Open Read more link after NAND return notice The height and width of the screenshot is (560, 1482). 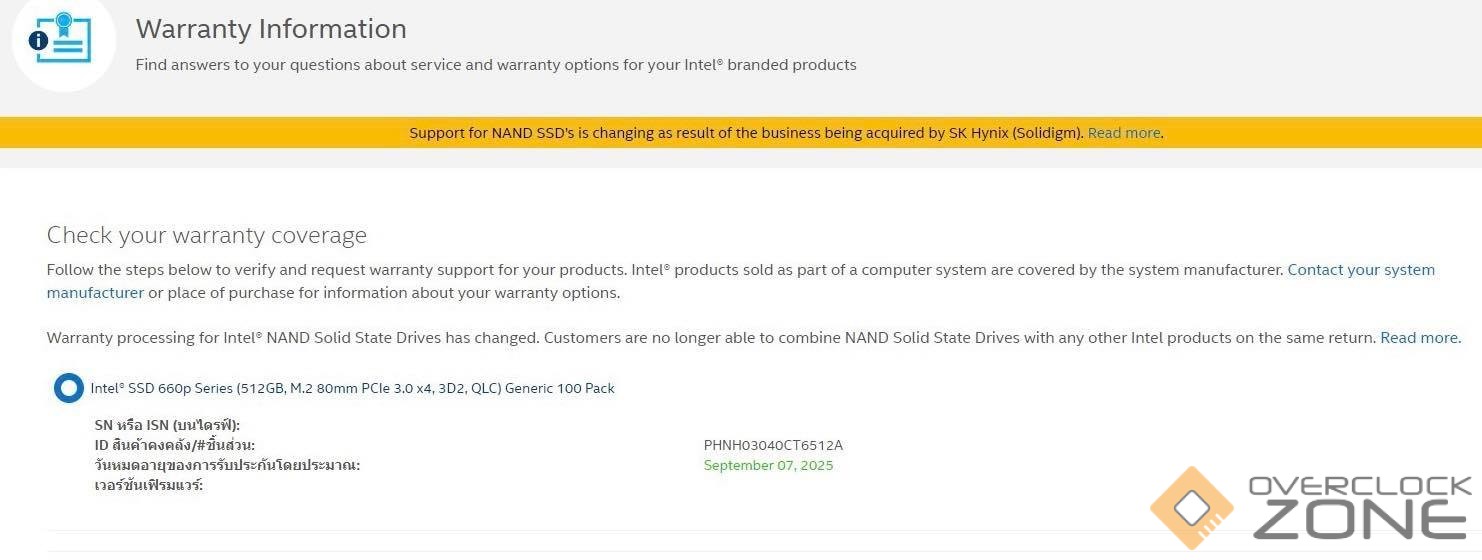point(1419,338)
